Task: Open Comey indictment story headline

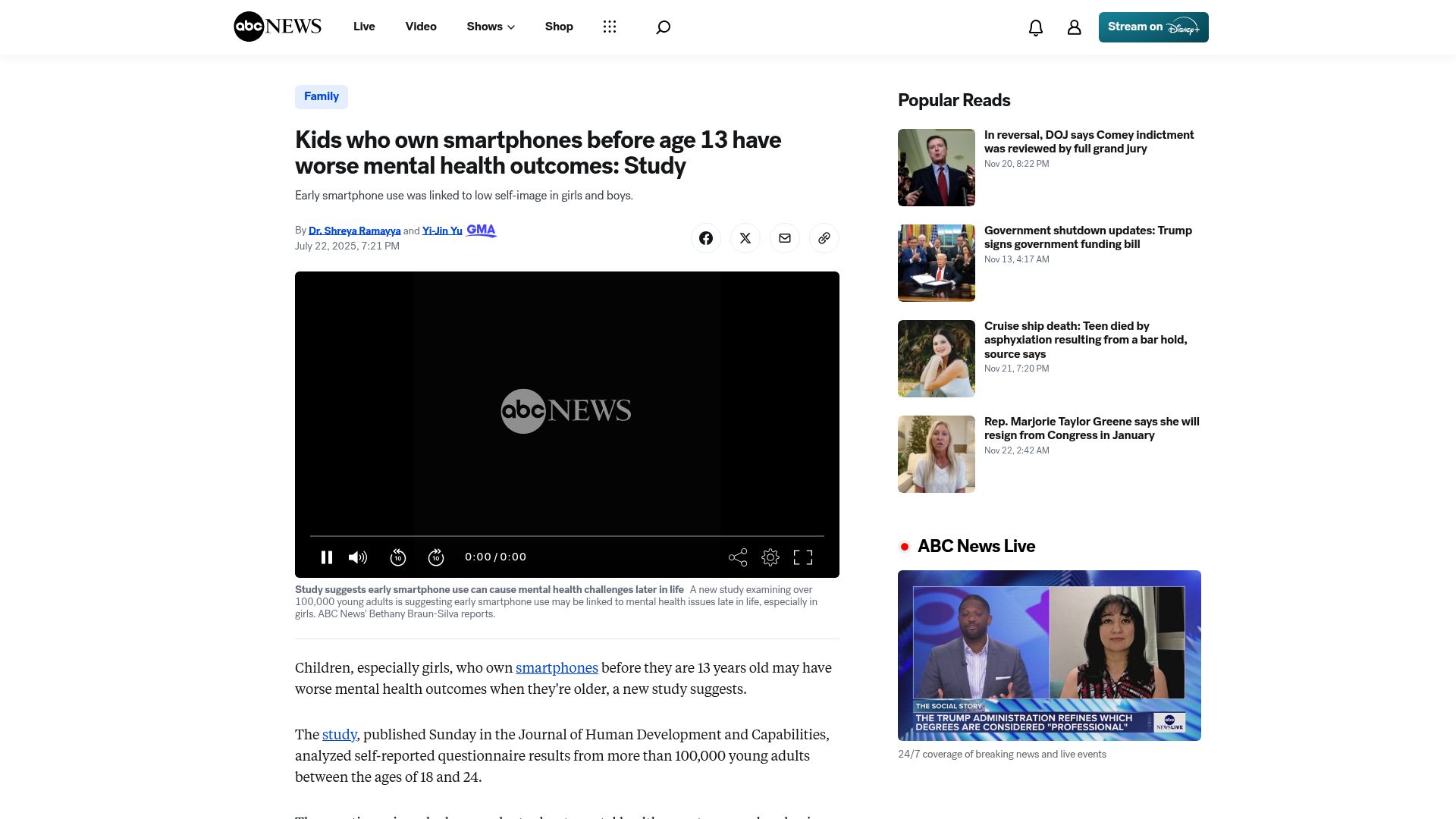Action: pyautogui.click(x=1089, y=142)
